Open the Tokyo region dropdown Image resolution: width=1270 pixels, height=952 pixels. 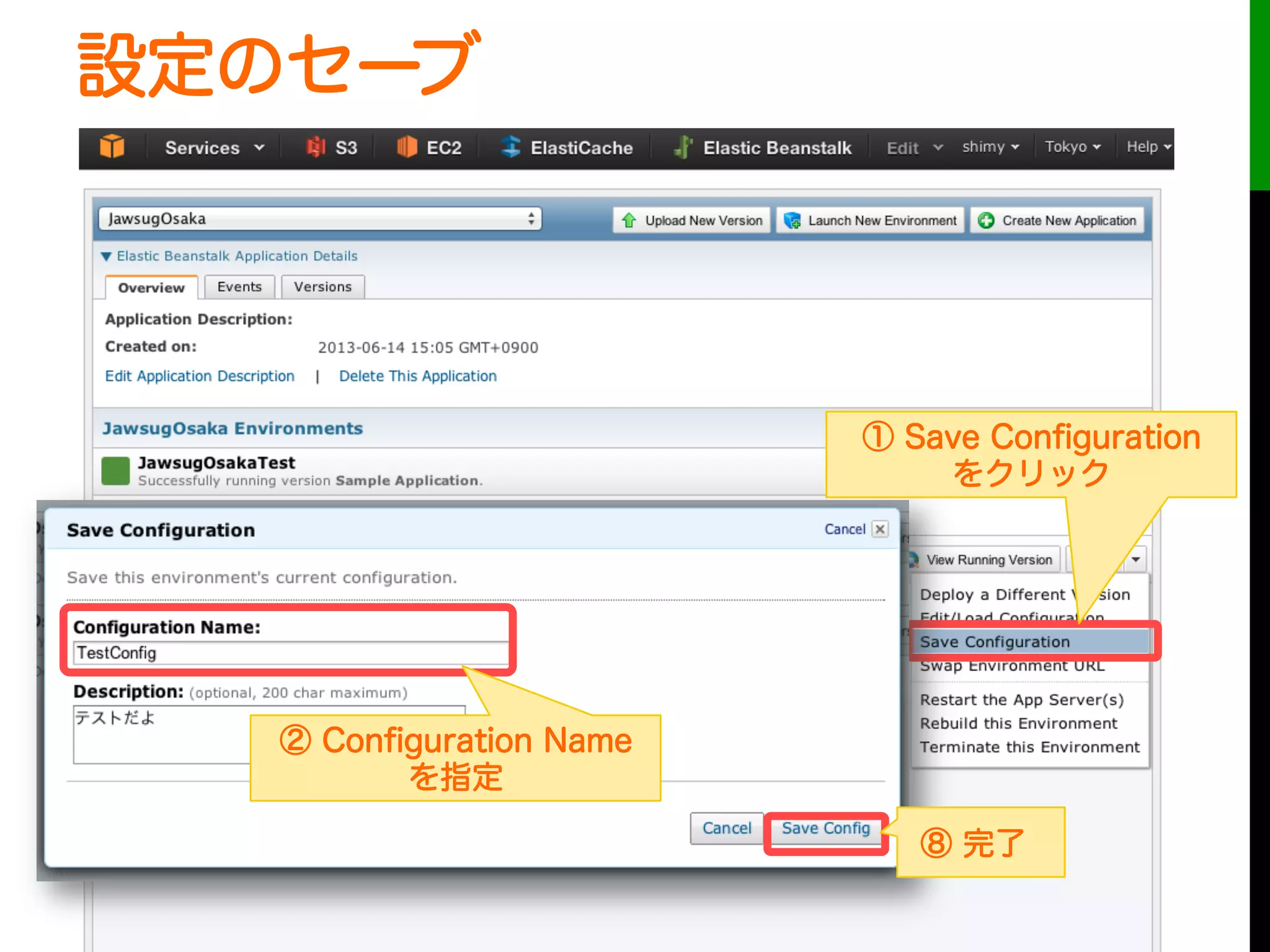tap(1072, 147)
